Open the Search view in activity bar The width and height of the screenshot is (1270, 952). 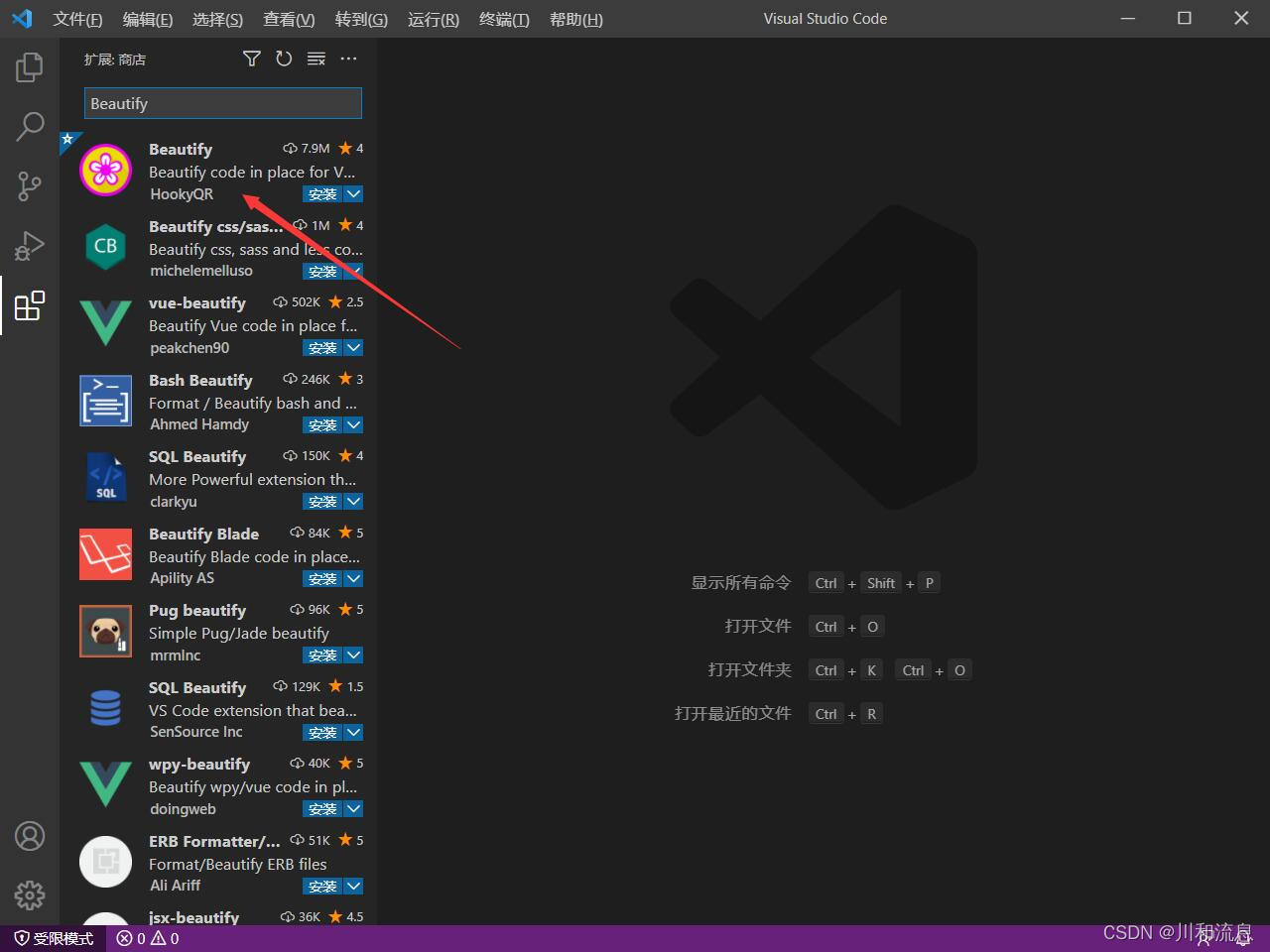(30, 126)
